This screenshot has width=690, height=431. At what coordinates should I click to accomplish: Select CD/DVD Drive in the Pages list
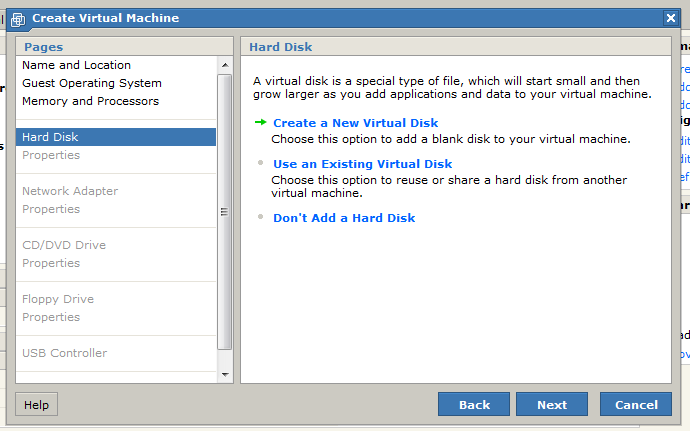click(63, 245)
